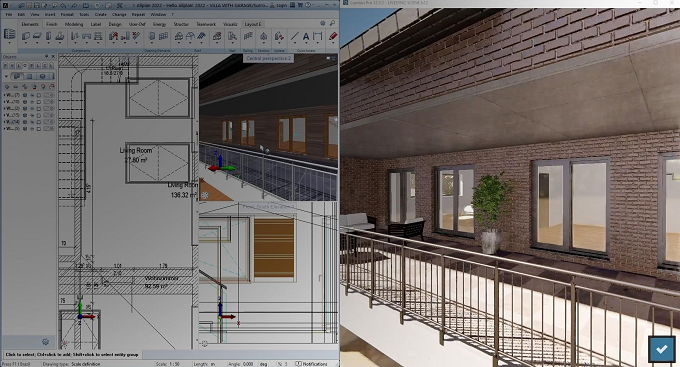Expand dropdown under the Actionbar role icon
This screenshot has height=367, width=680.
coord(9,43)
